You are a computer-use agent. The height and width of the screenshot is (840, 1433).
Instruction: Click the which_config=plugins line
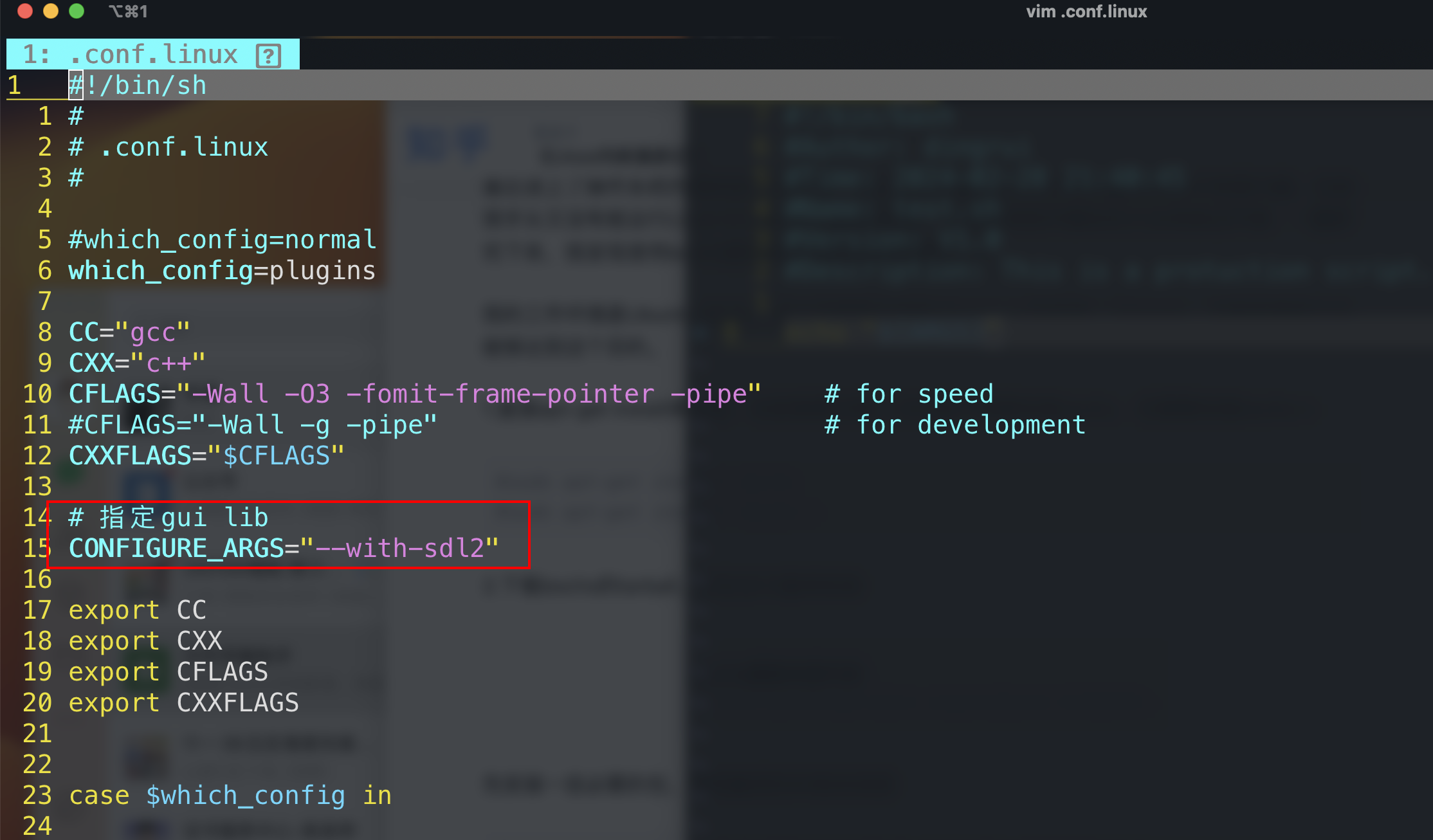pos(222,271)
